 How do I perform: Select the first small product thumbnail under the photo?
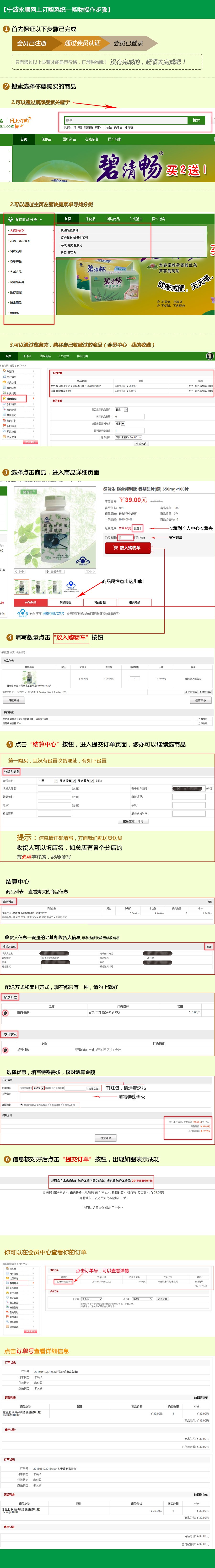pos(22,586)
